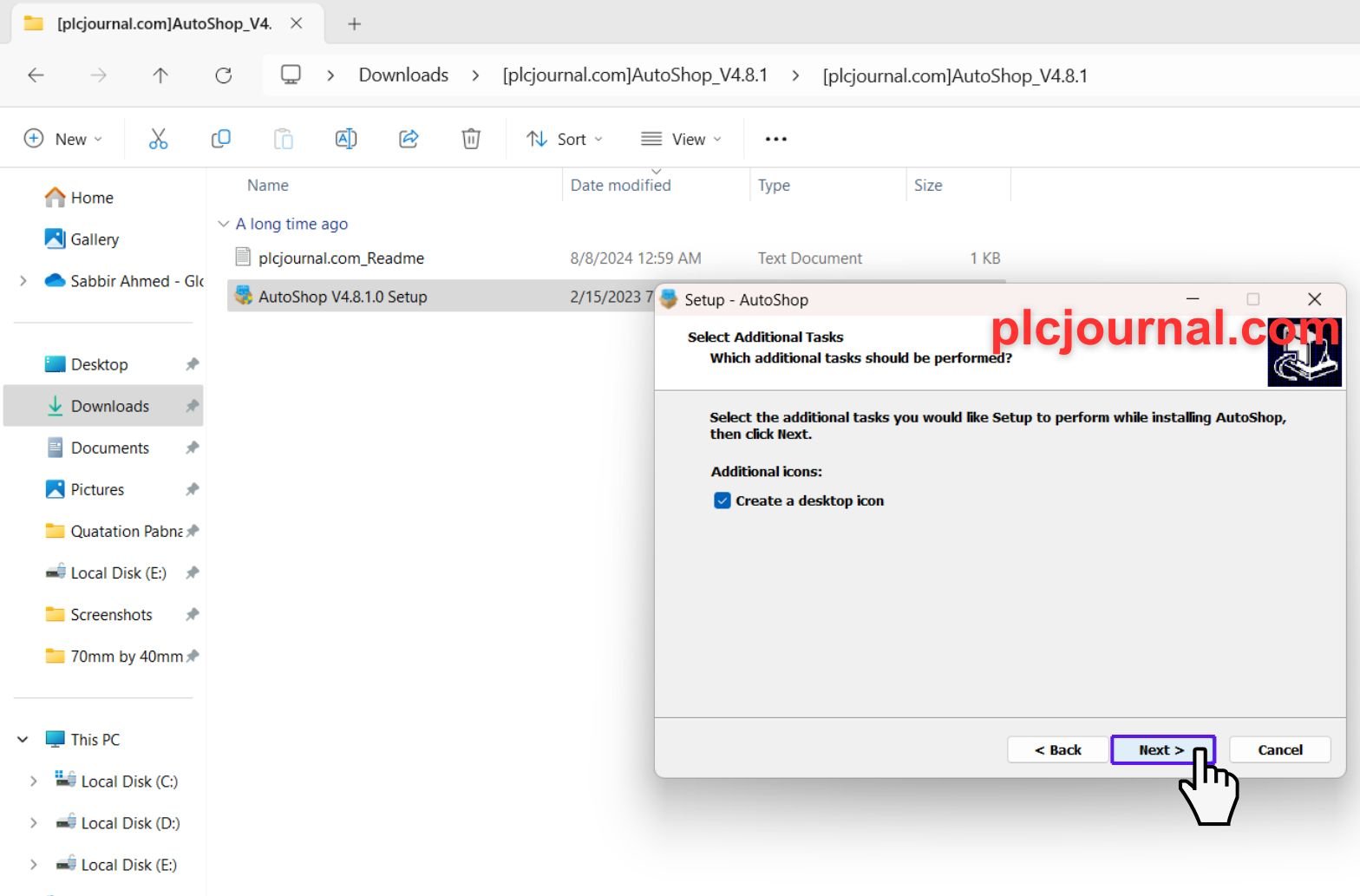Click Back in AutoShop Setup
The width and height of the screenshot is (1360, 896).
(1058, 749)
